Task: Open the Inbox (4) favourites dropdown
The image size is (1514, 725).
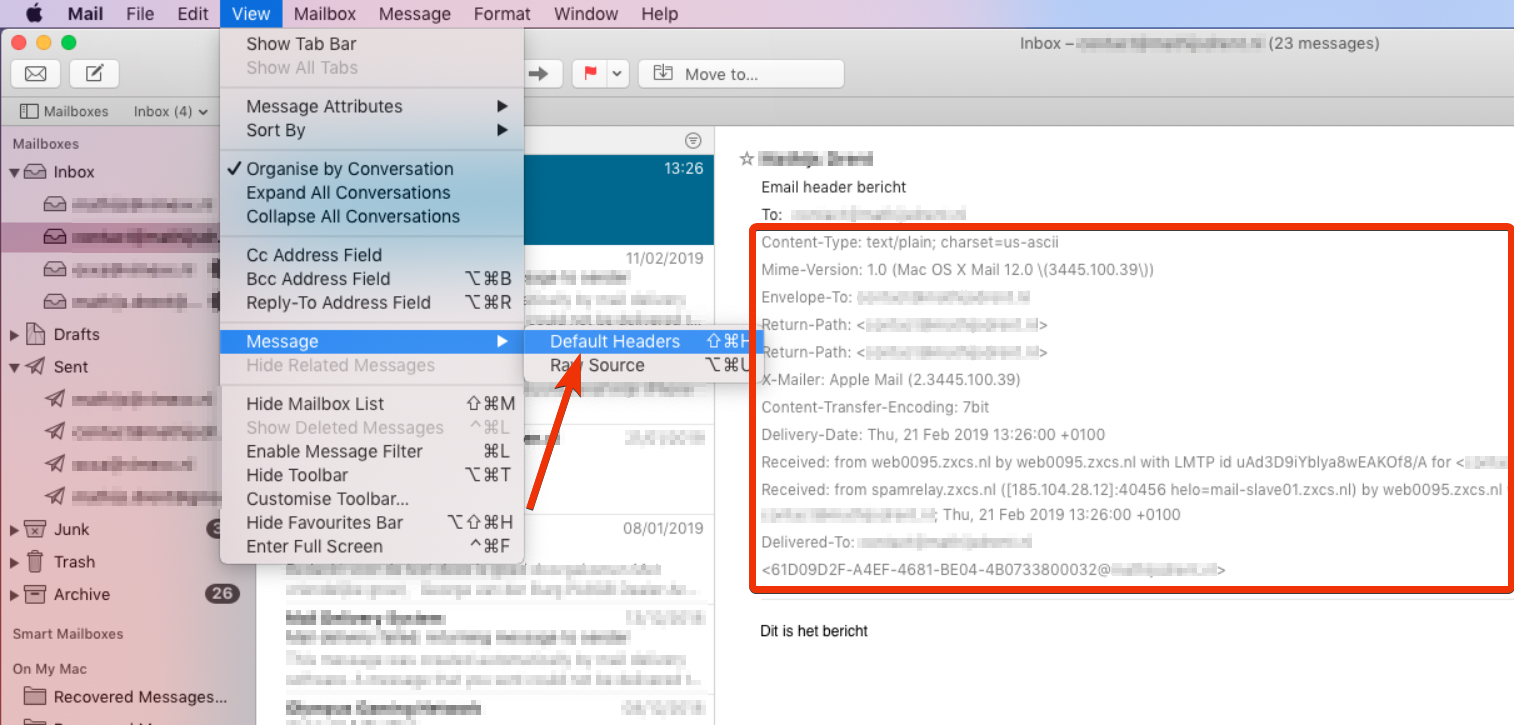Action: pos(170,111)
